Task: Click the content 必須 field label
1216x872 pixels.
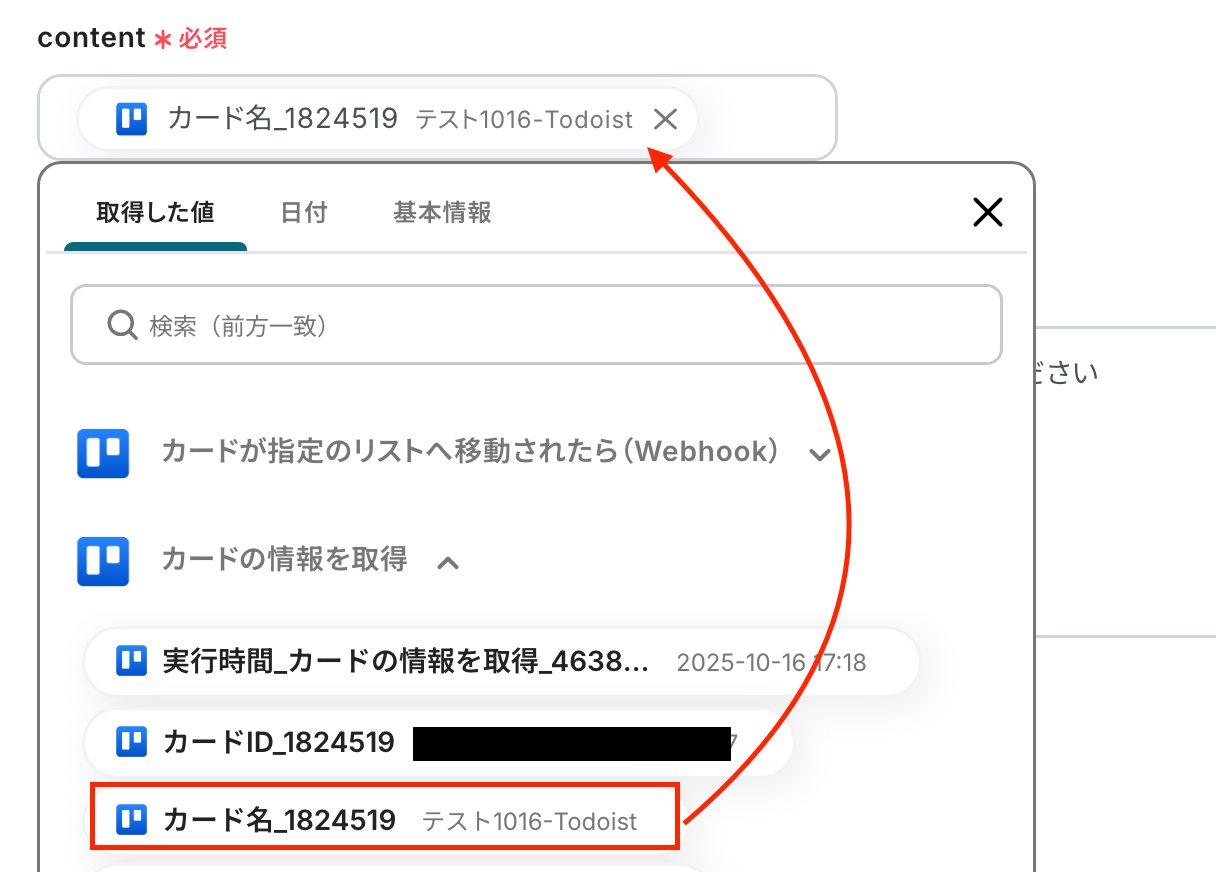Action: point(132,38)
